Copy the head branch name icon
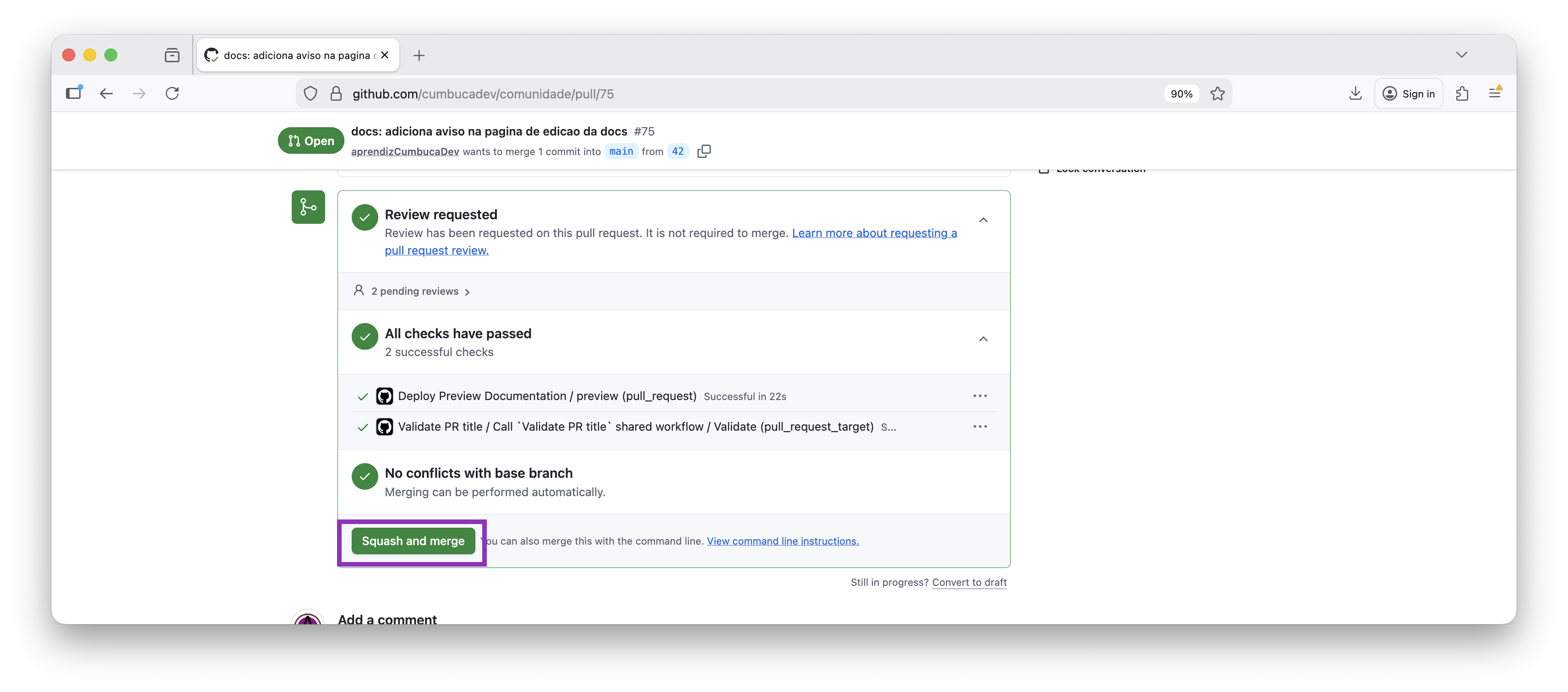Screen dimensions: 1568x692 [x=704, y=151]
